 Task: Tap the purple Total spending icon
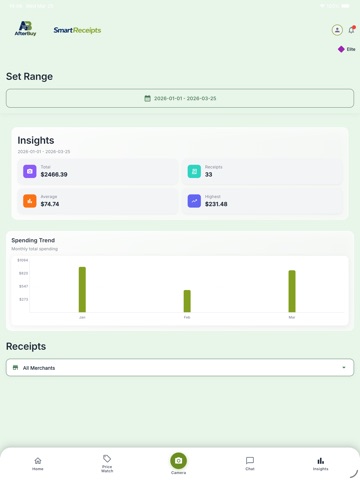pos(30,171)
